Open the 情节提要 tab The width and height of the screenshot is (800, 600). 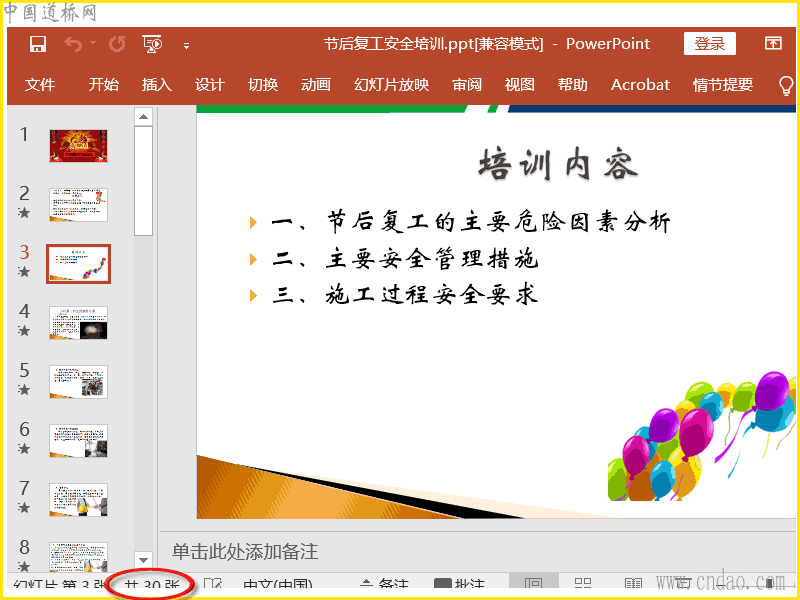pyautogui.click(x=722, y=84)
